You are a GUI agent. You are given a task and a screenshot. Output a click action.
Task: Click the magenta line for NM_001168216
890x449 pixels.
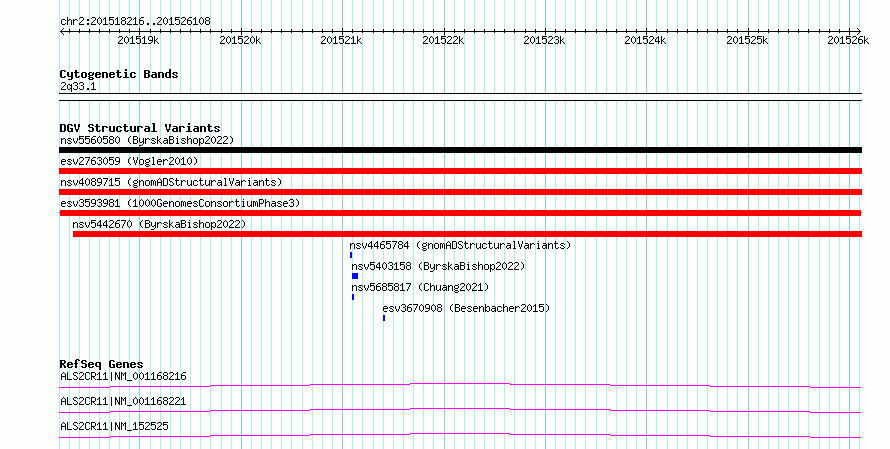pos(460,385)
